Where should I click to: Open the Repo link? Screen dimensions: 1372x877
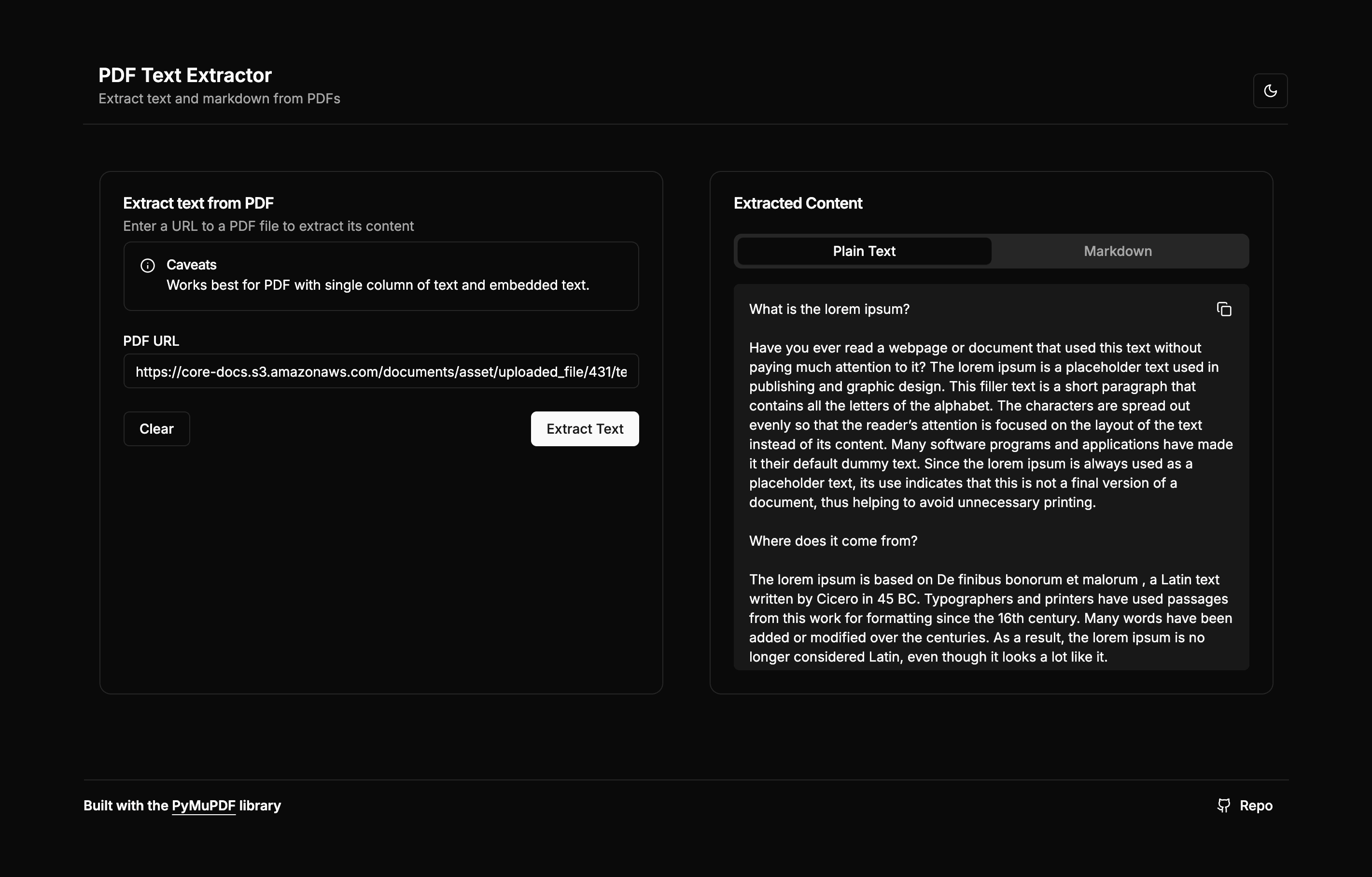1256,805
